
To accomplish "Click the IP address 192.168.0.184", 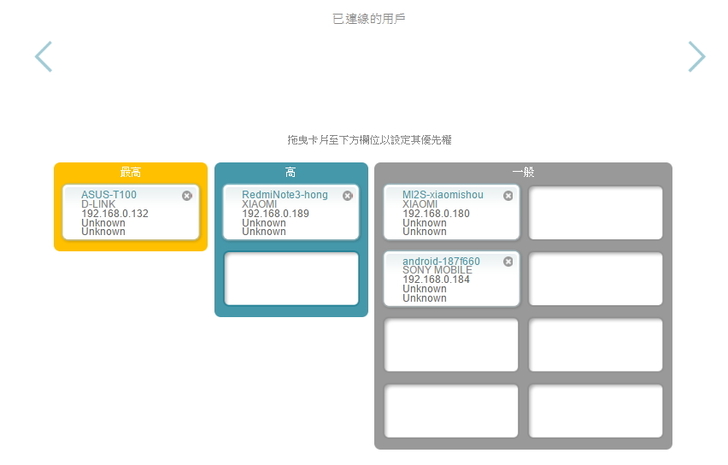I will [x=436, y=279].
